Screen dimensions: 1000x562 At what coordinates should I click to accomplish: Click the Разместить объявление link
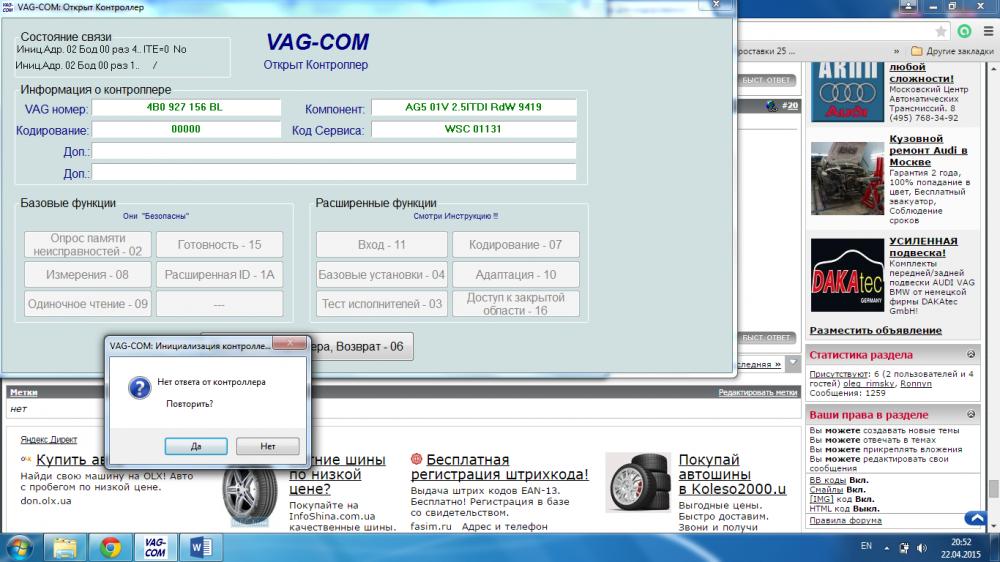click(875, 330)
